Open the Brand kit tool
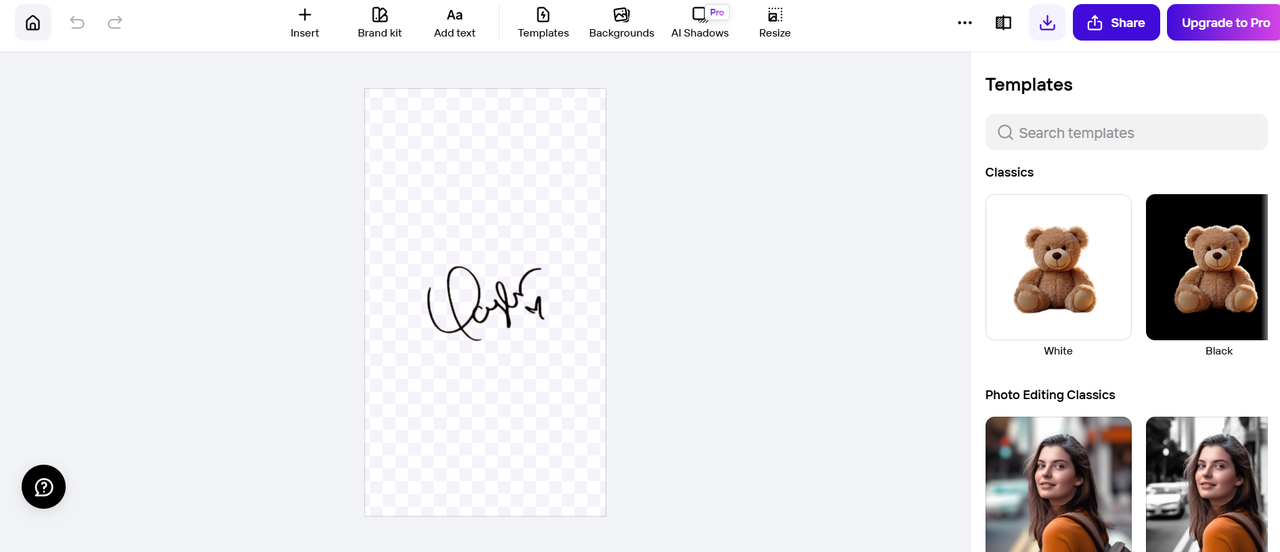Viewport: 1280px width, 552px height. [380, 23]
